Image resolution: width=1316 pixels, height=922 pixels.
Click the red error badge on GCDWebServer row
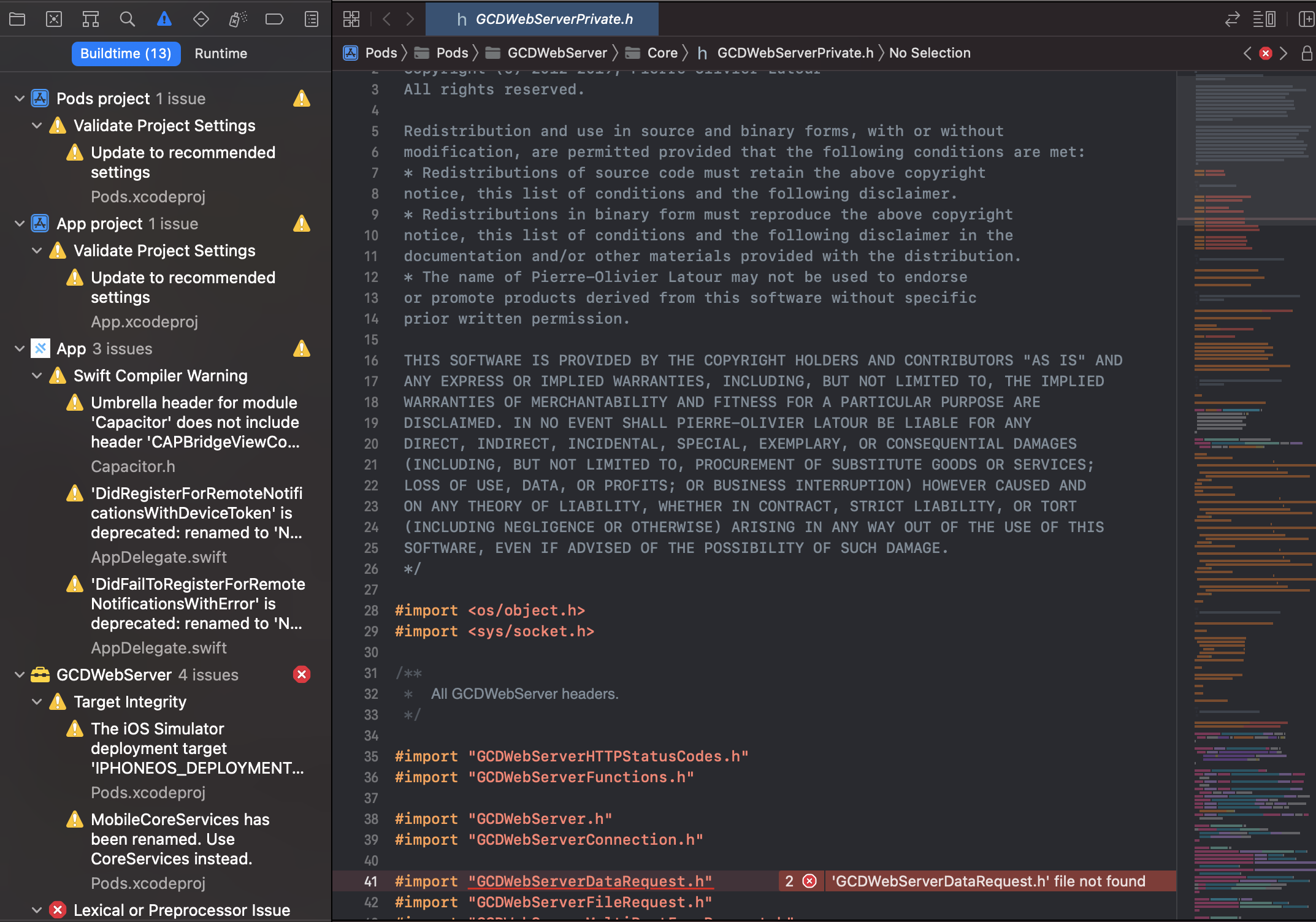(x=302, y=674)
